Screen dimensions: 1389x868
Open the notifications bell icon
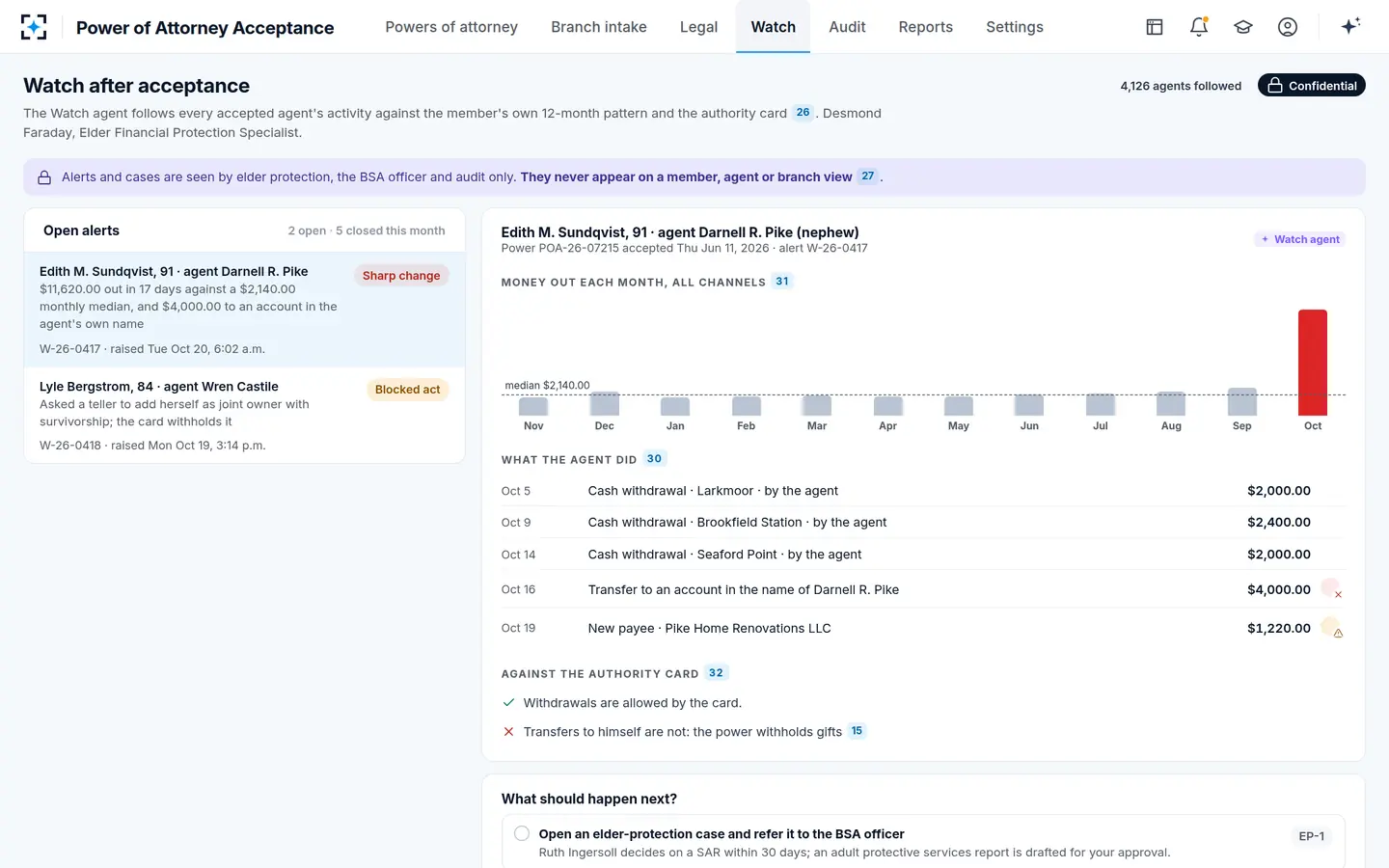pos(1199,27)
